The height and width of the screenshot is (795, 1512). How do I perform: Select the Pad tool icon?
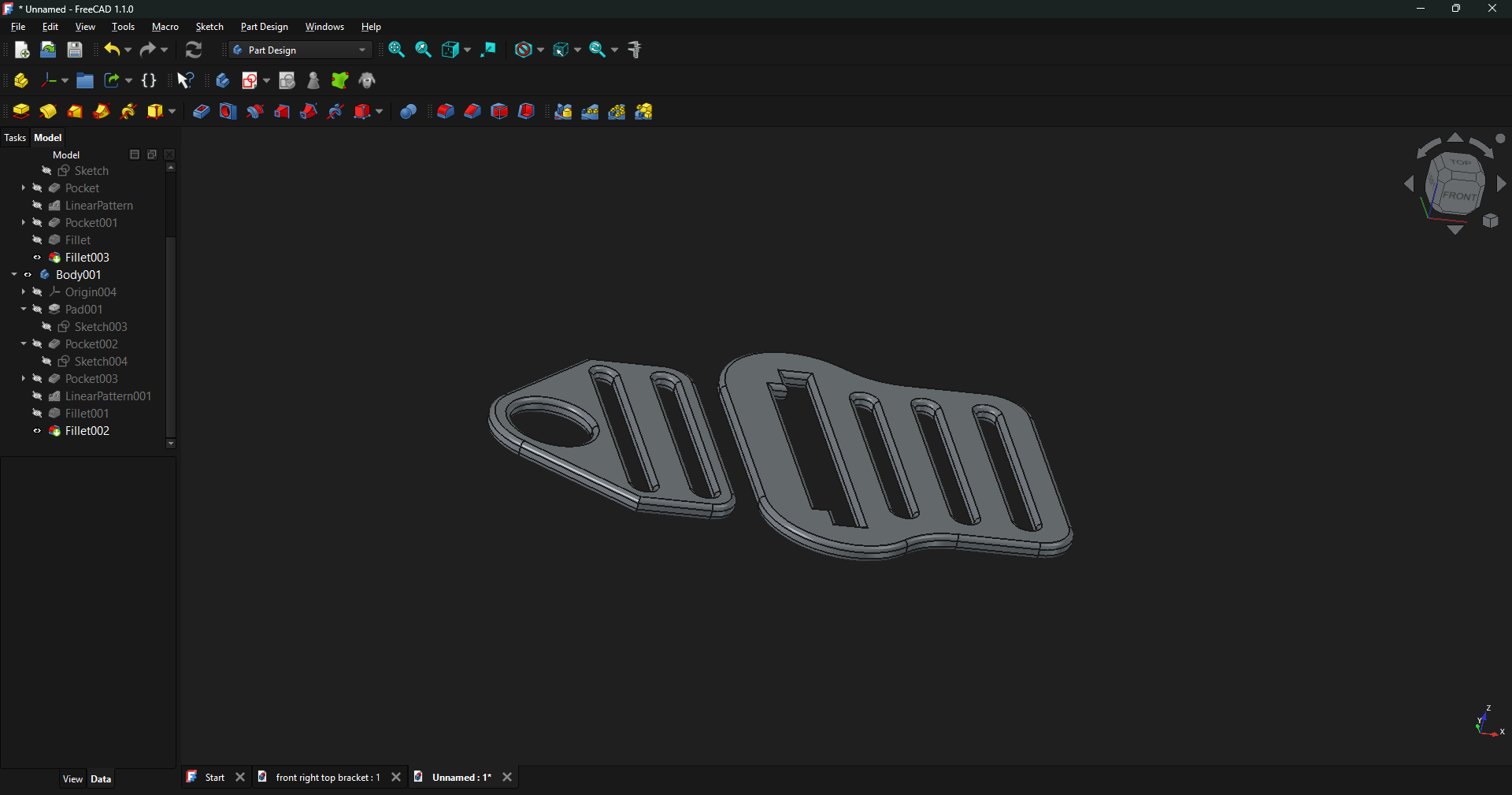point(21,112)
